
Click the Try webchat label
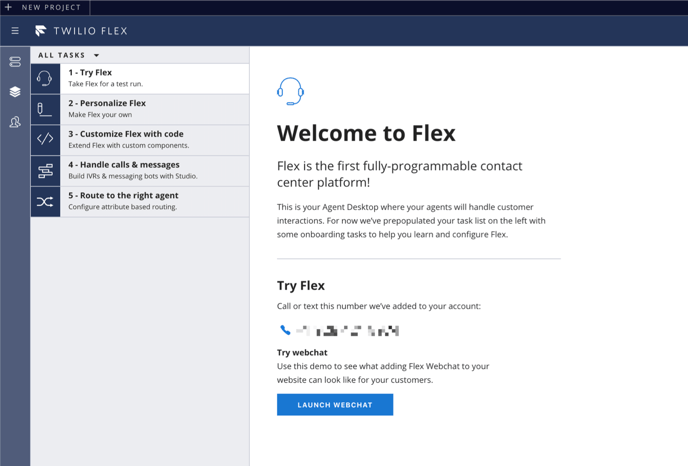tap(302, 352)
